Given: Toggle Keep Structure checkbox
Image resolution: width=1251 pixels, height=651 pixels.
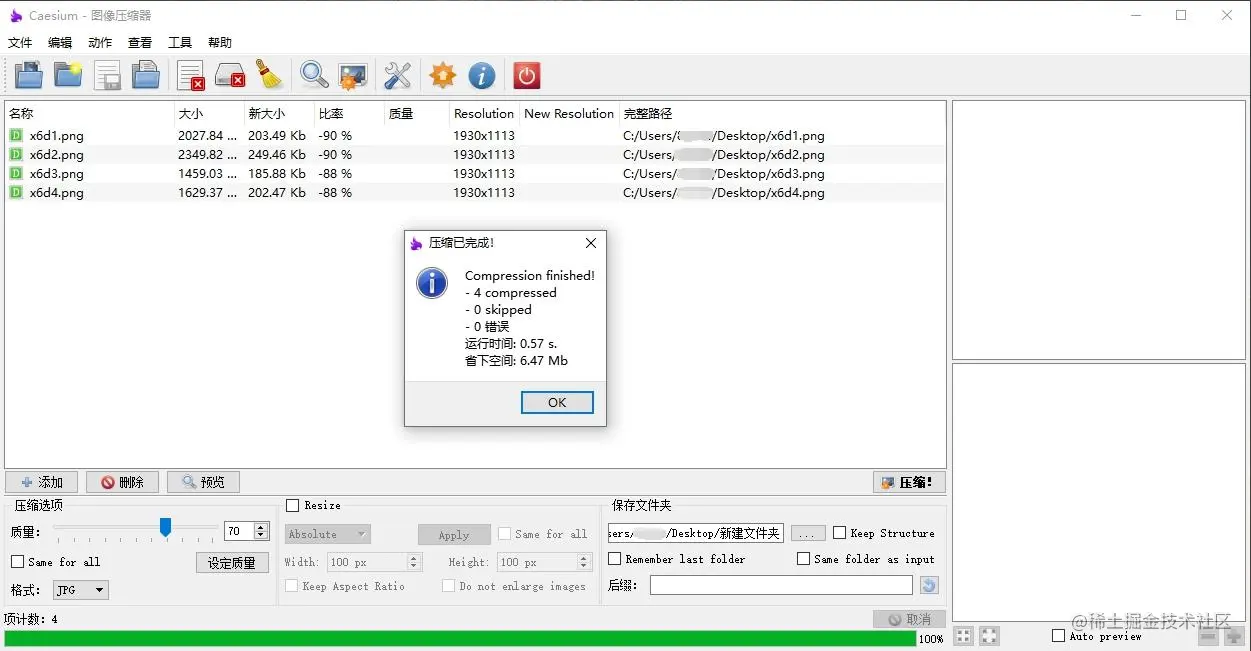Looking at the screenshot, I should coord(840,533).
